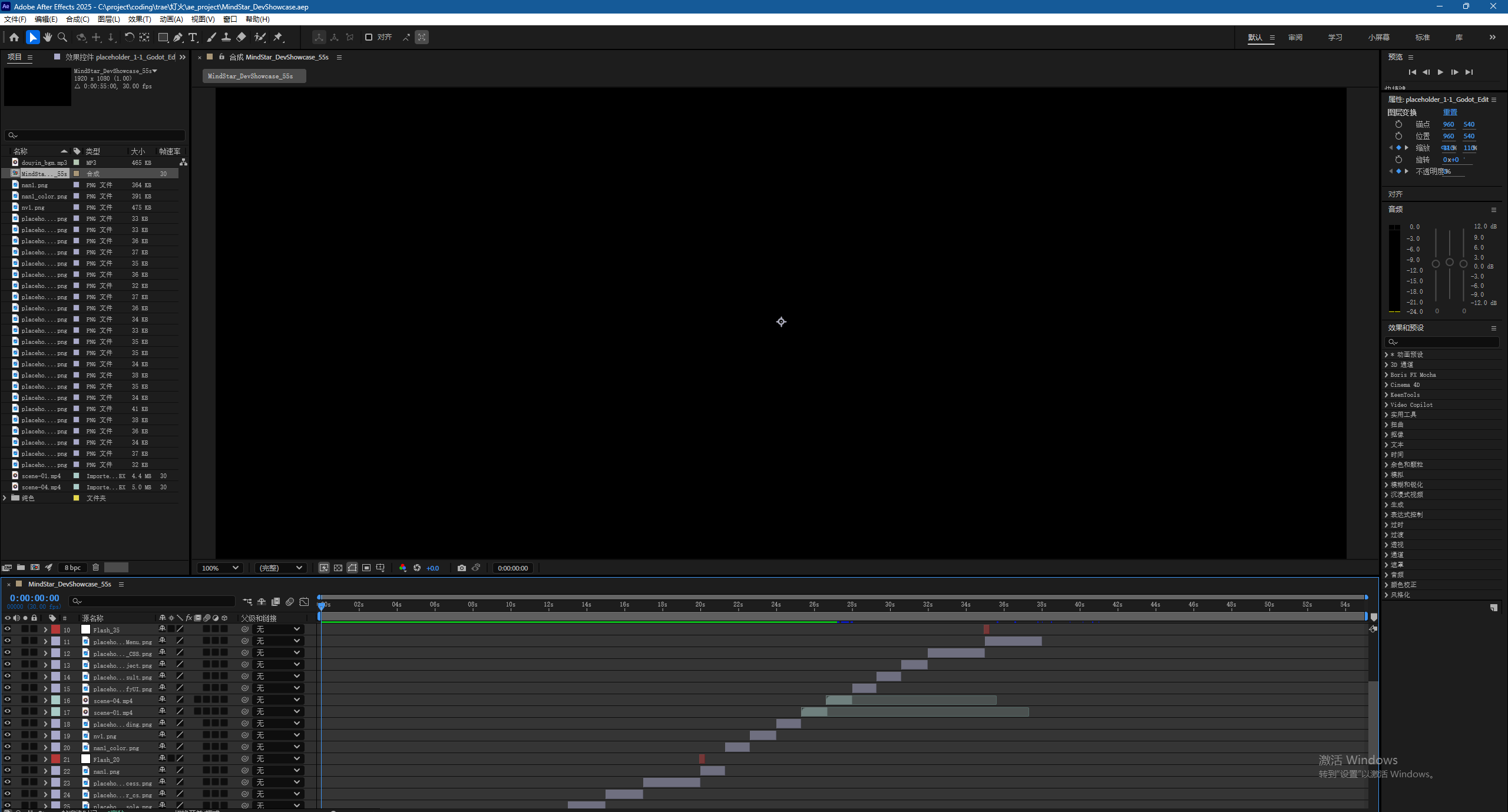The image size is (1508, 812).
Task: Toggle the motion blur enable icon in timeline
Action: point(290,602)
